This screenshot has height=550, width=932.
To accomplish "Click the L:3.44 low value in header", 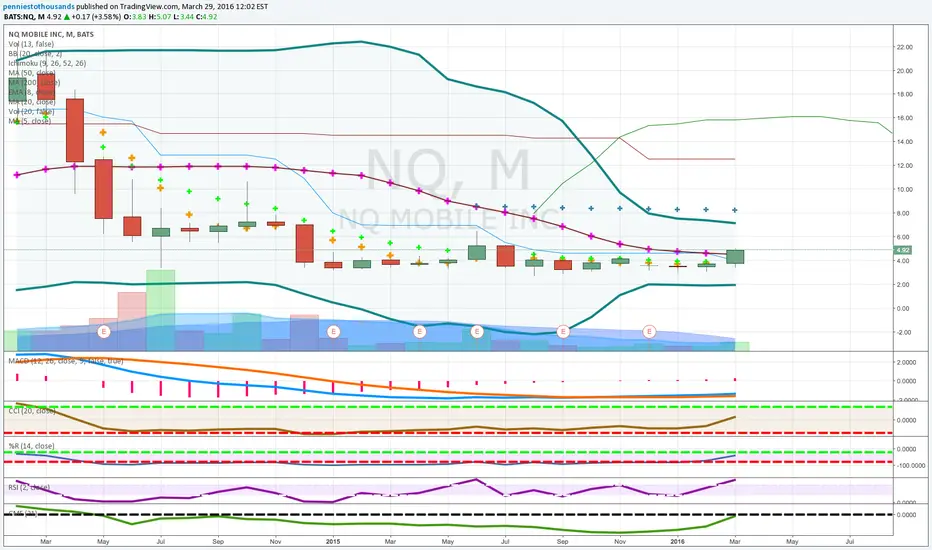I will 184,17.
